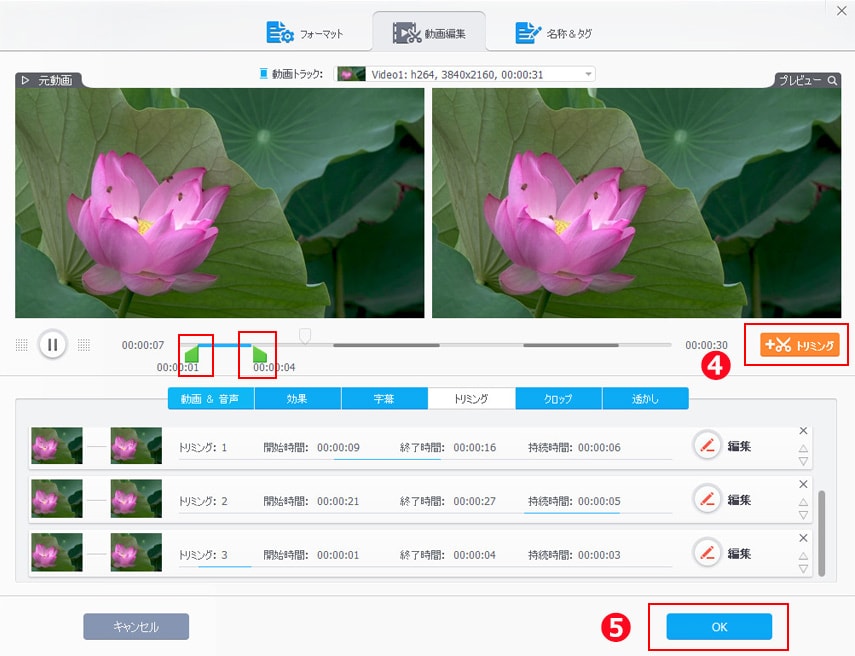Click the playhead slider handle on timeline
The height and width of the screenshot is (656, 855).
pyautogui.click(x=305, y=335)
